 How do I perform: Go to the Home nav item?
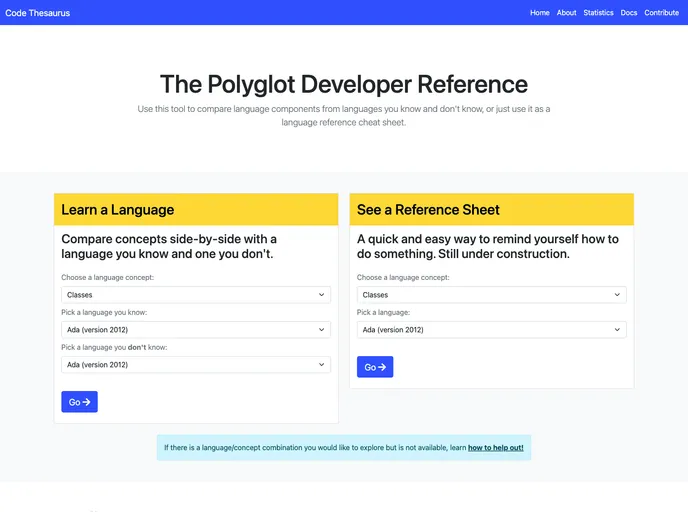(x=539, y=13)
